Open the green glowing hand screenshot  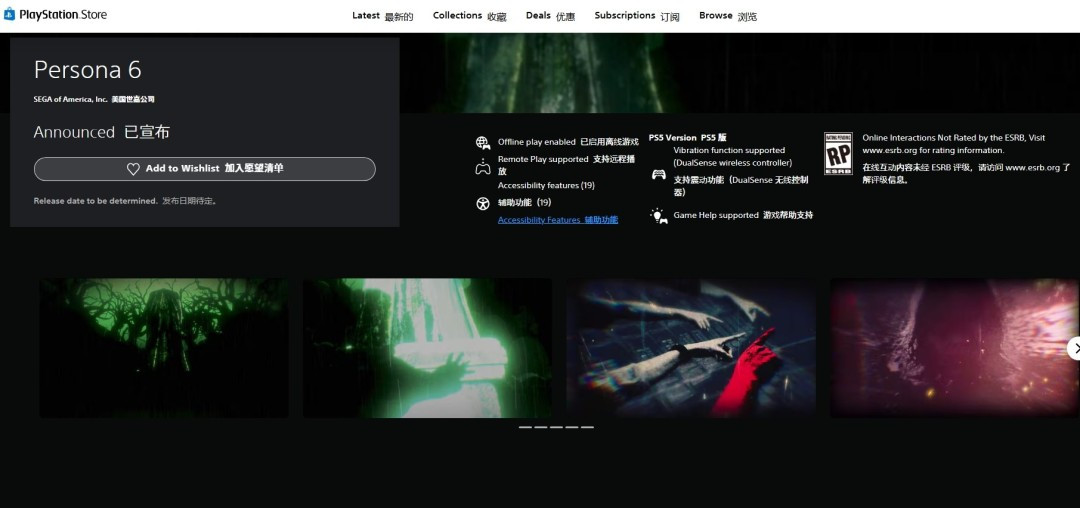[x=427, y=348]
